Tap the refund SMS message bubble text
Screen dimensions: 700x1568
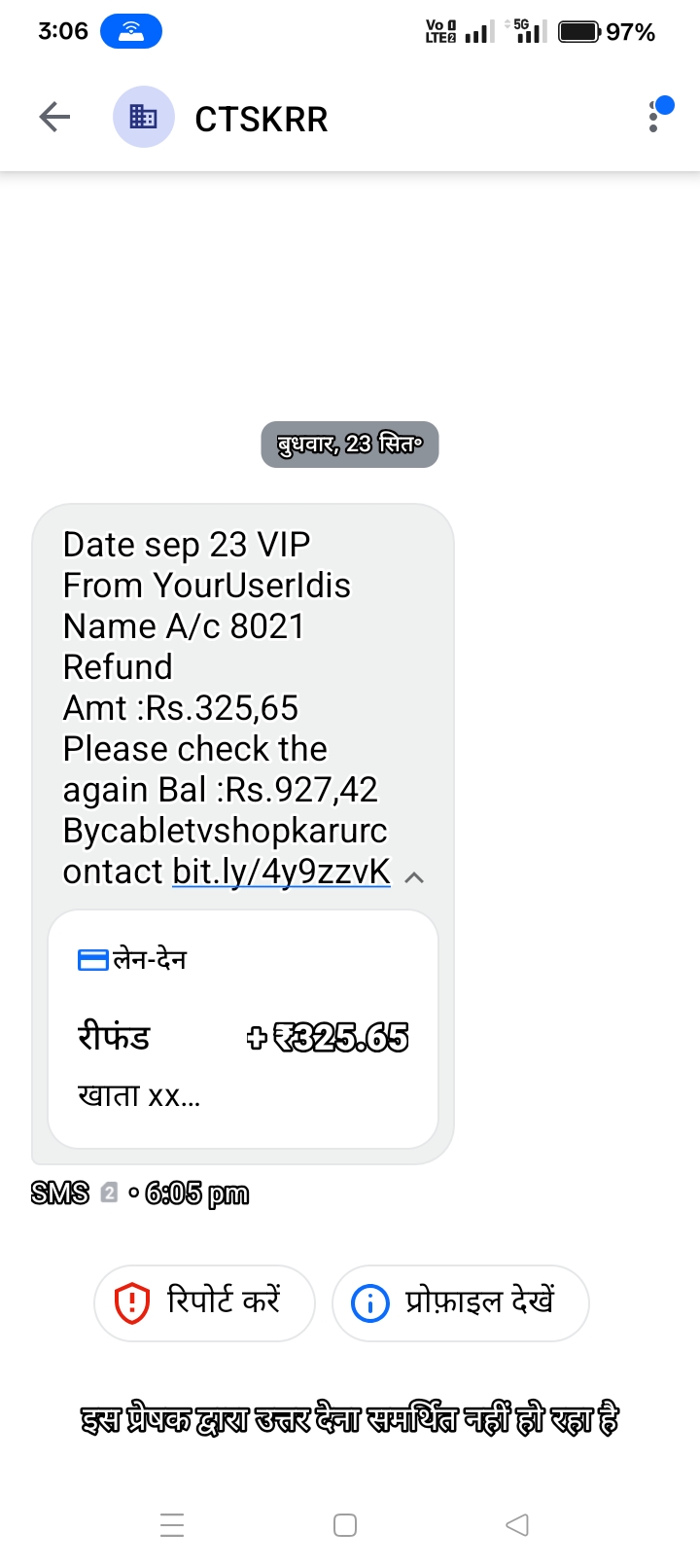tap(227, 708)
